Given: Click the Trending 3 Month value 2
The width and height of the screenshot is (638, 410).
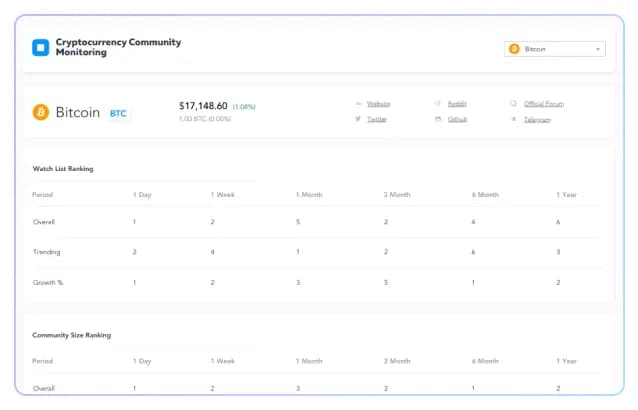Looking at the screenshot, I should coord(386,252).
